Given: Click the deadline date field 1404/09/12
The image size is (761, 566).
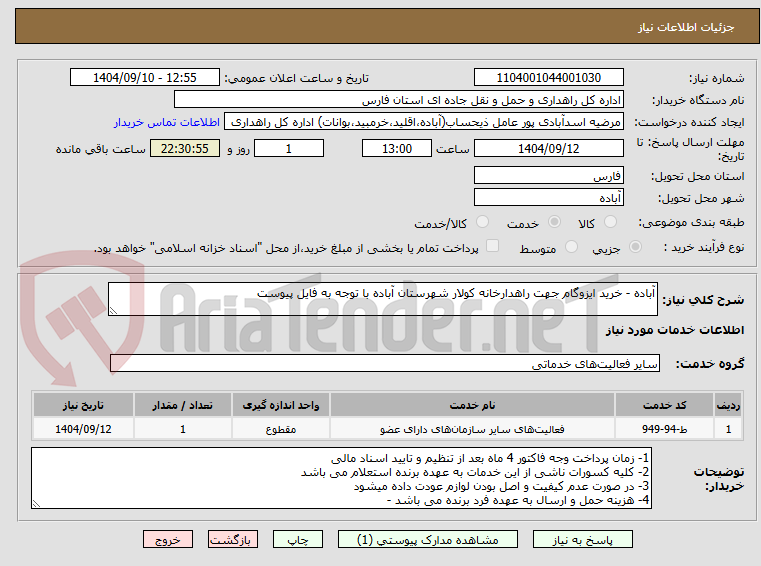Looking at the screenshot, I should 548,149.
